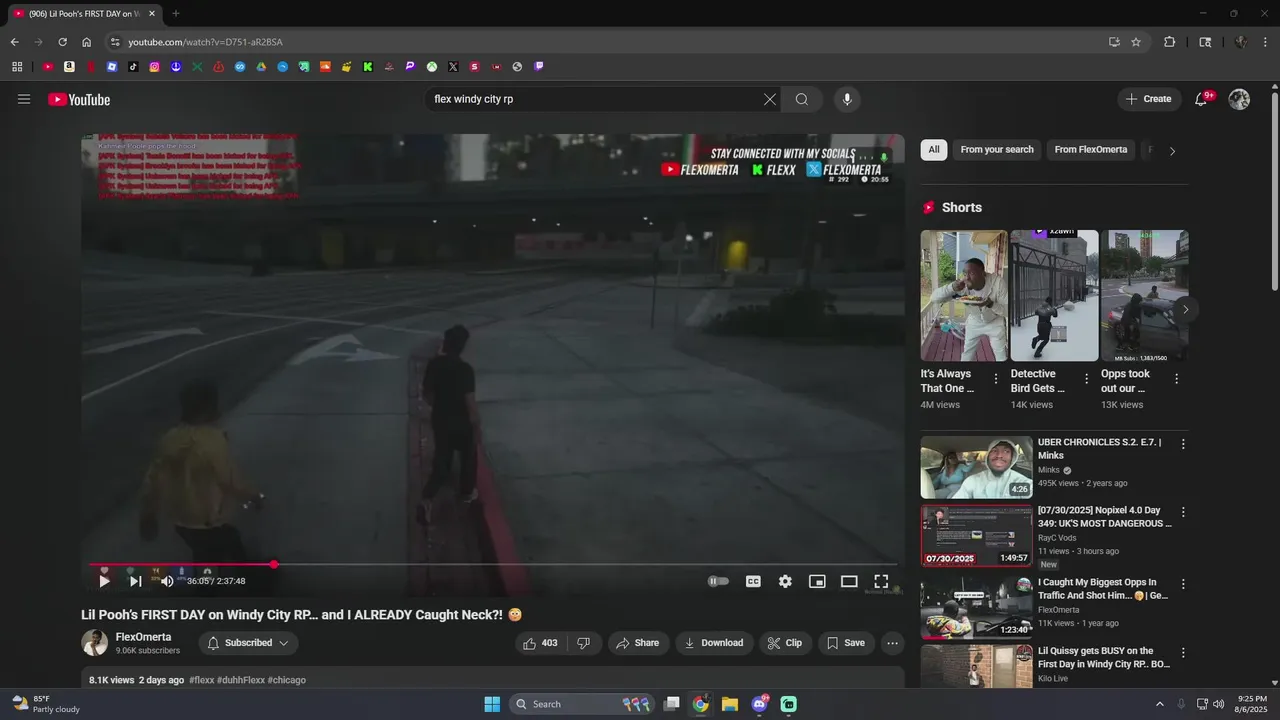The image size is (1280, 720).
Task: Go to Chrome home page button
Action: [x=86, y=42]
